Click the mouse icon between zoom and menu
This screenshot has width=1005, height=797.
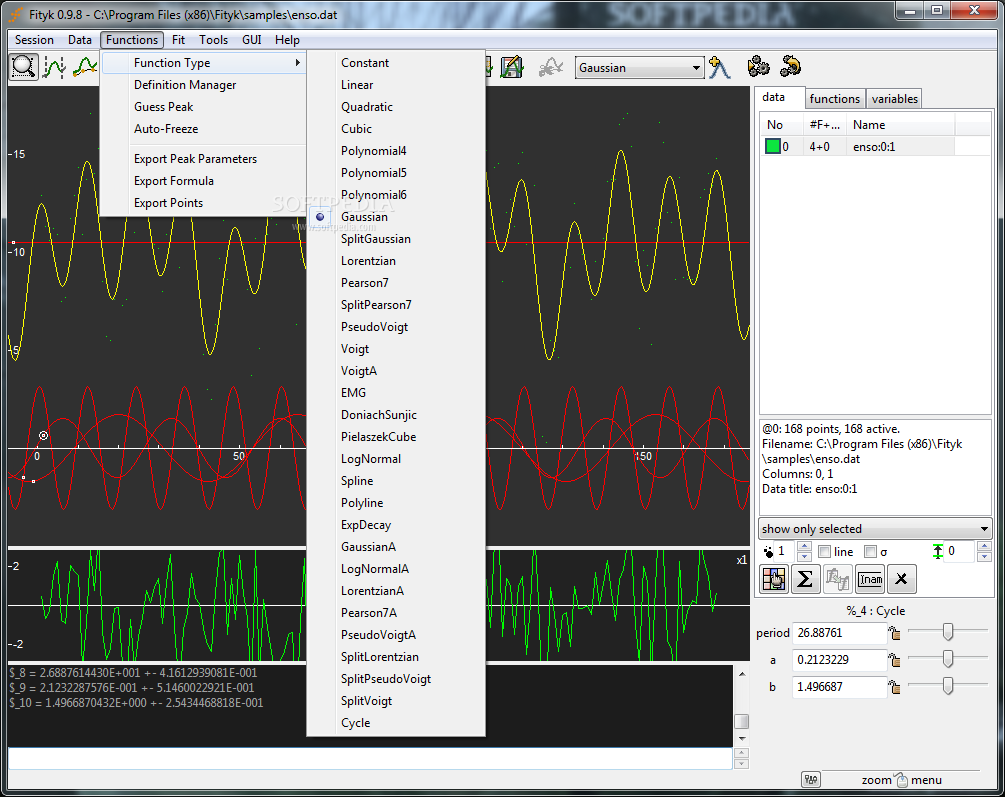point(901,780)
